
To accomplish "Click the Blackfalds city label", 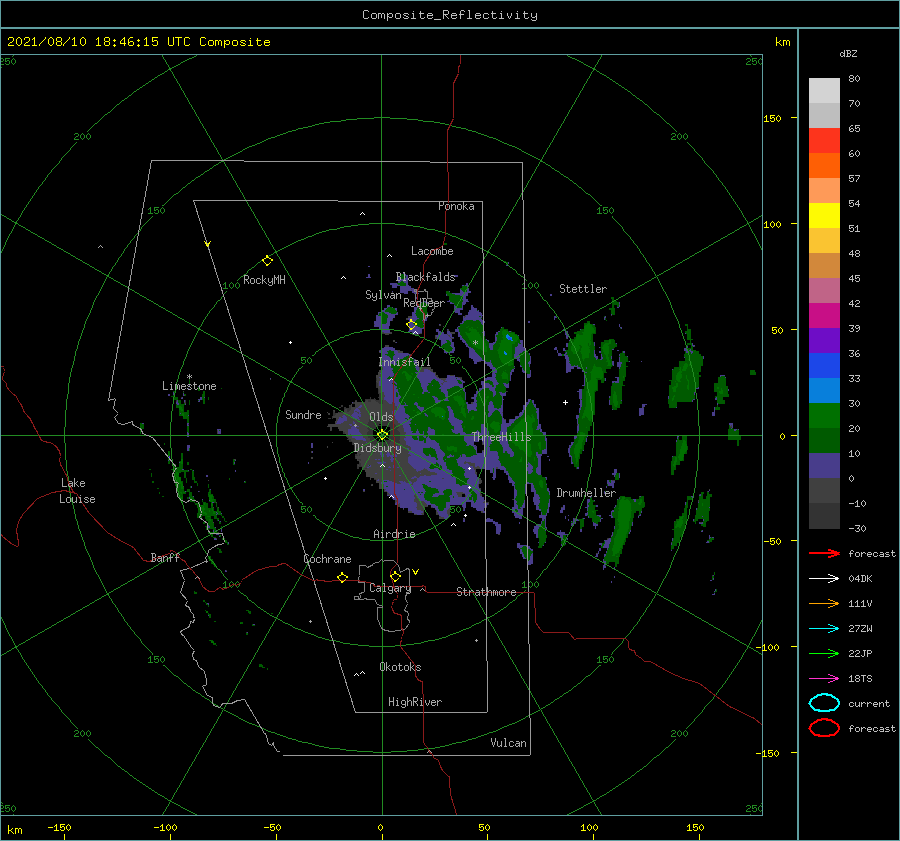I will click(425, 277).
